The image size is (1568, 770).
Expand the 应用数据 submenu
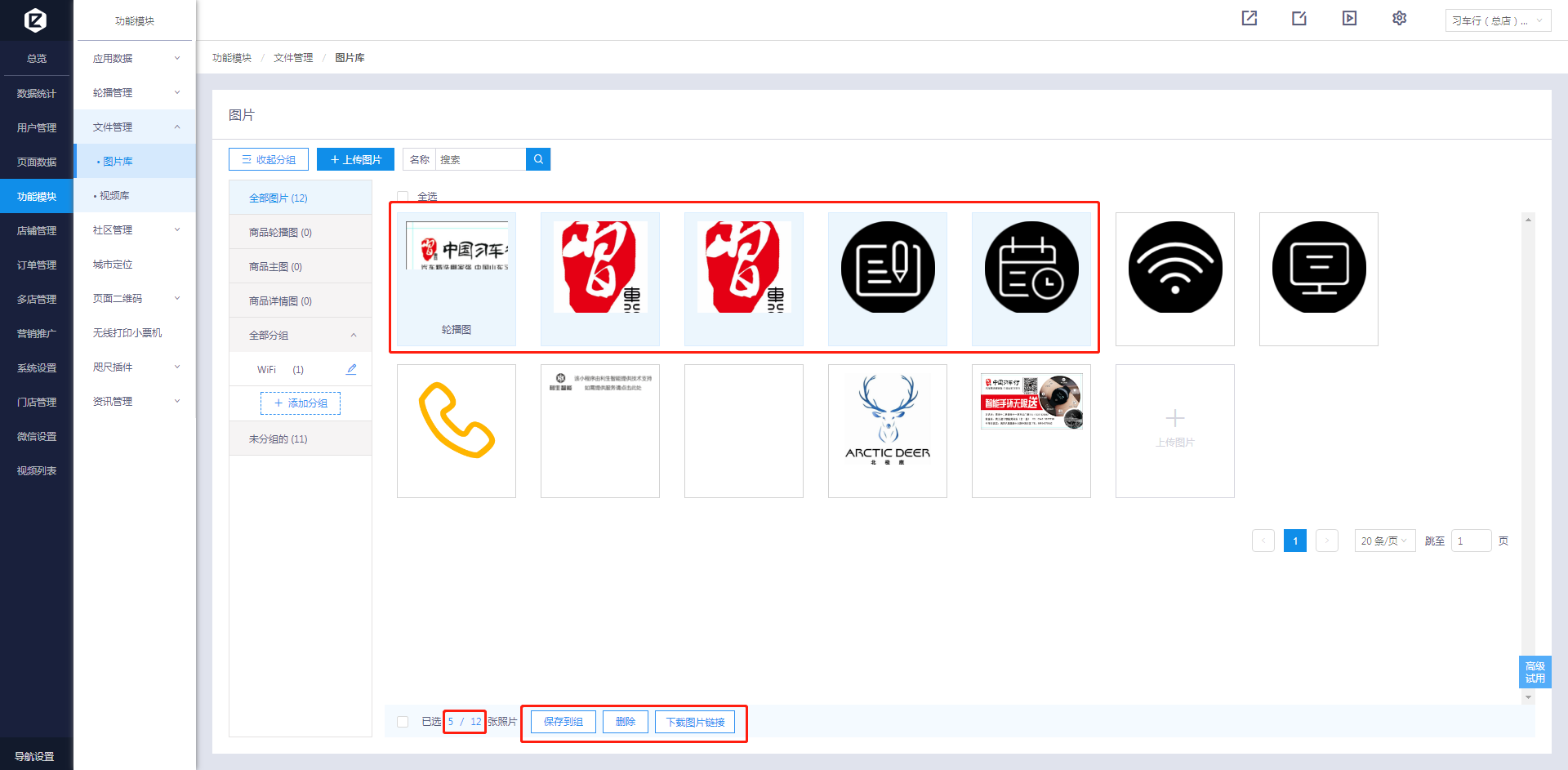click(x=136, y=59)
